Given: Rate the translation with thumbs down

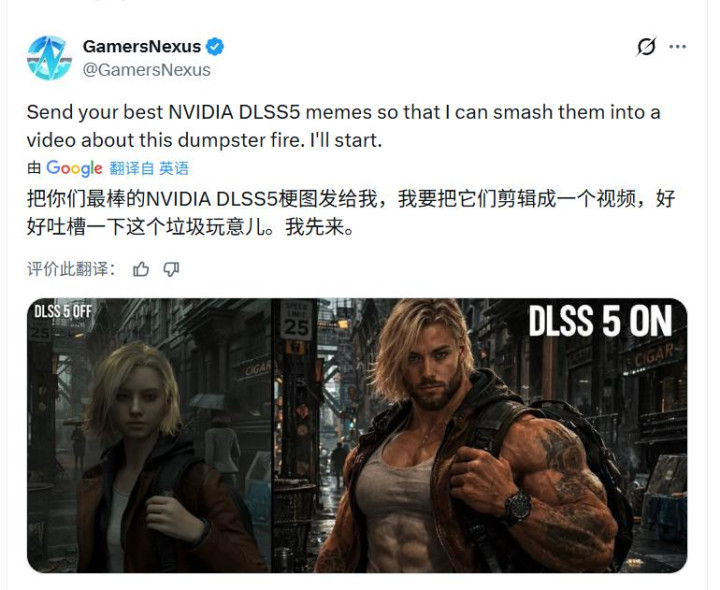Looking at the screenshot, I should 171,270.
